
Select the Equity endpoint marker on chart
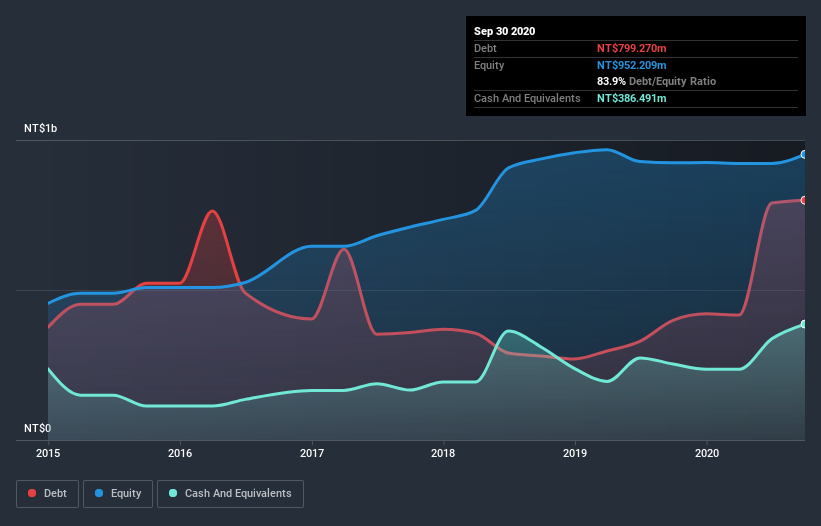coord(804,154)
